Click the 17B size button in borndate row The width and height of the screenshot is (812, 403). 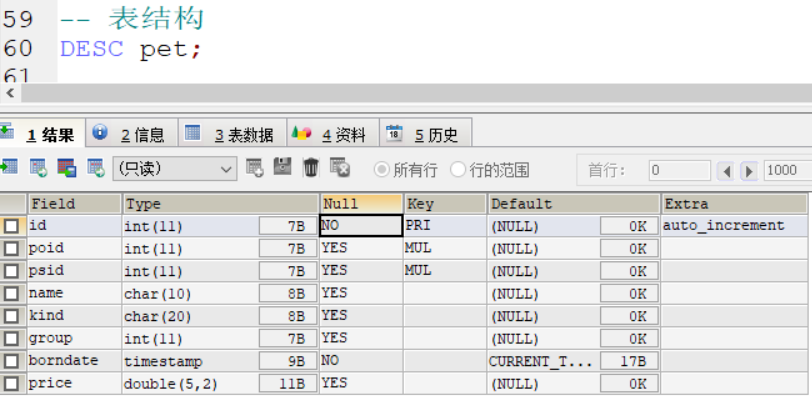click(630, 361)
